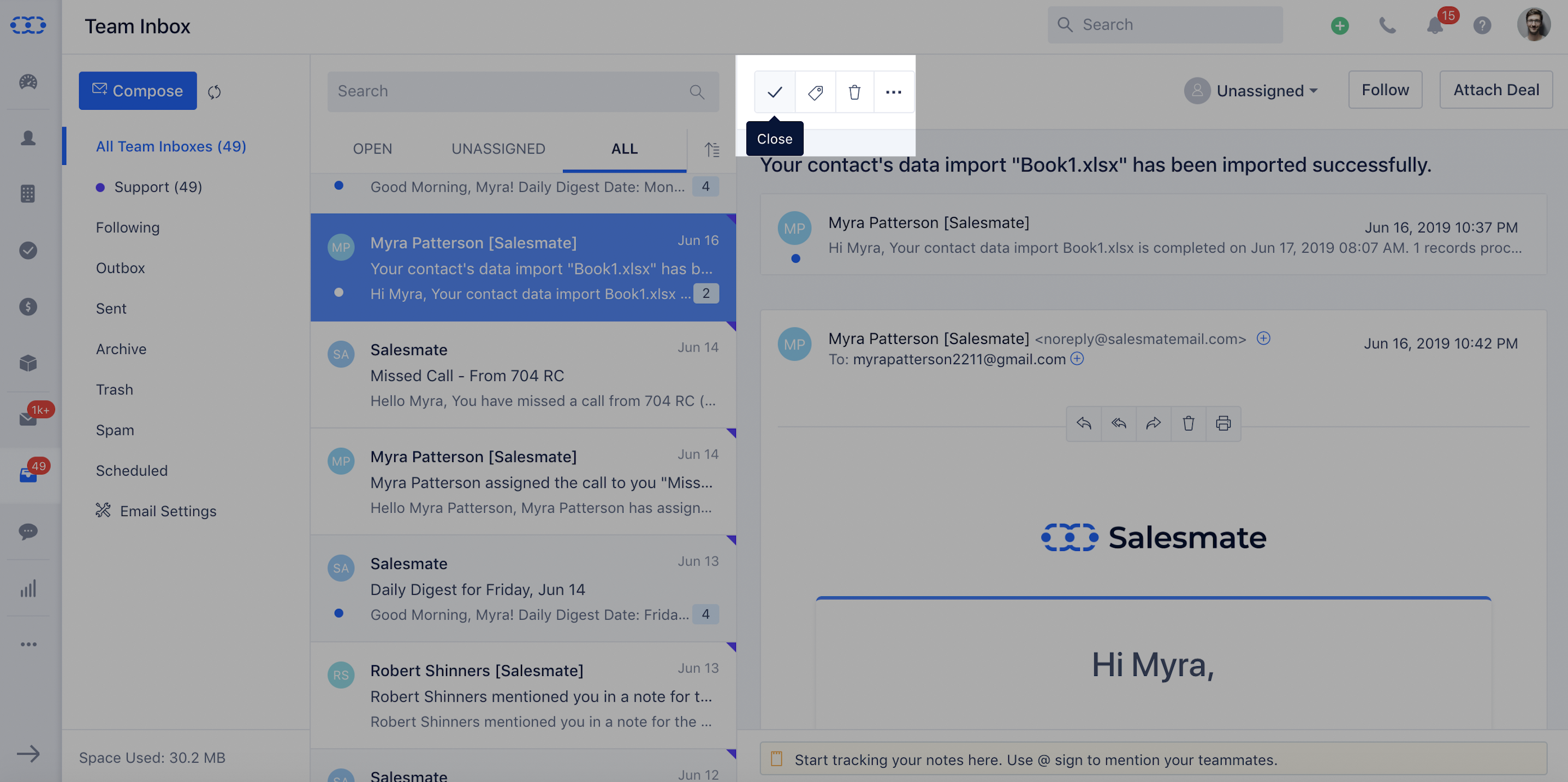Open the Outbox folder
Viewport: 1568px width, 782px height.
point(120,268)
